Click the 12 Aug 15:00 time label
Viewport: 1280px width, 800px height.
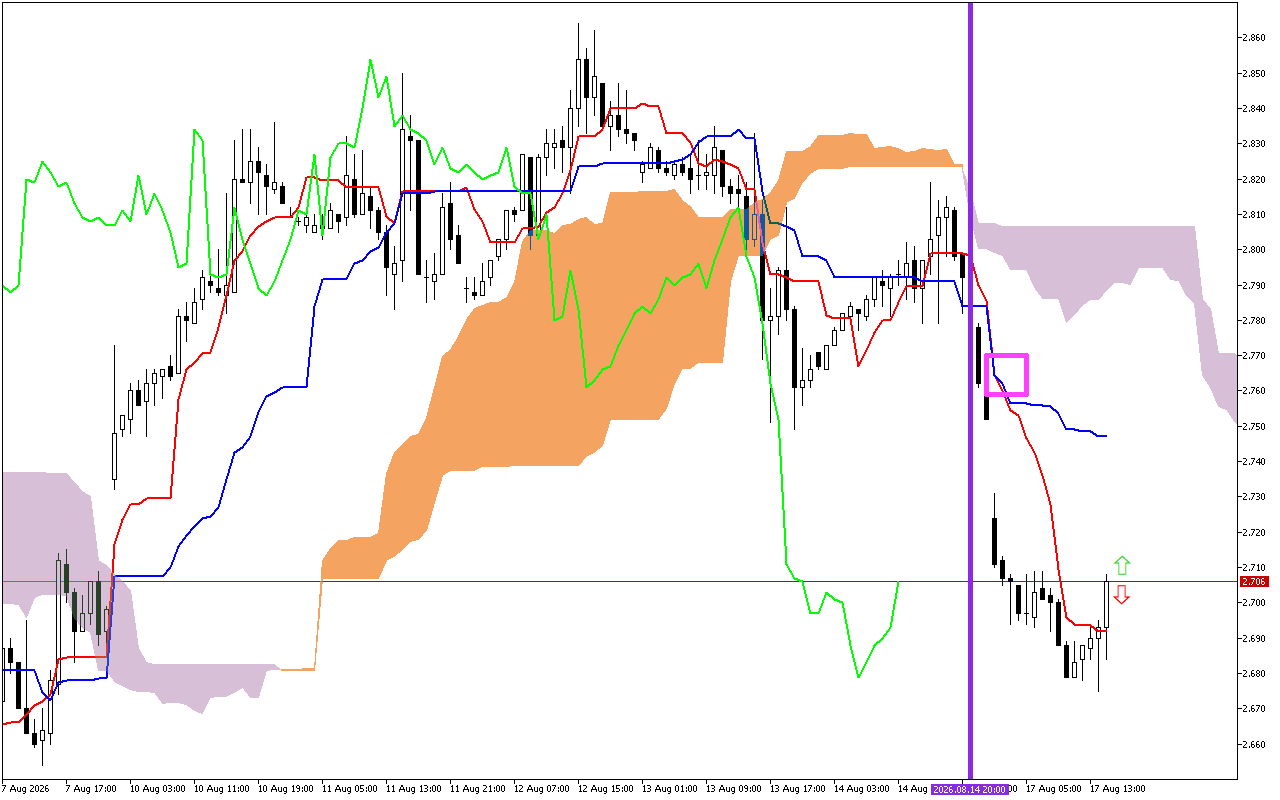click(606, 789)
